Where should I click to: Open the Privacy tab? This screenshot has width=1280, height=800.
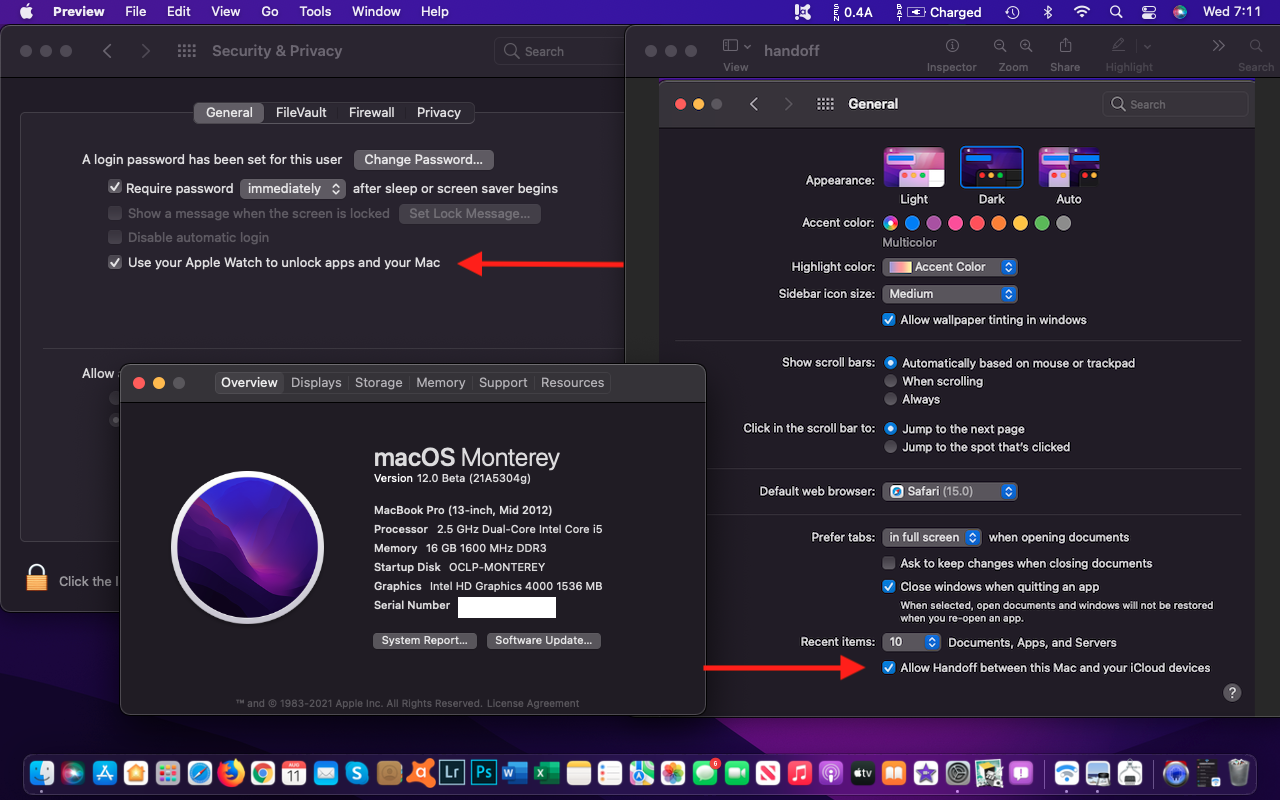tap(439, 113)
